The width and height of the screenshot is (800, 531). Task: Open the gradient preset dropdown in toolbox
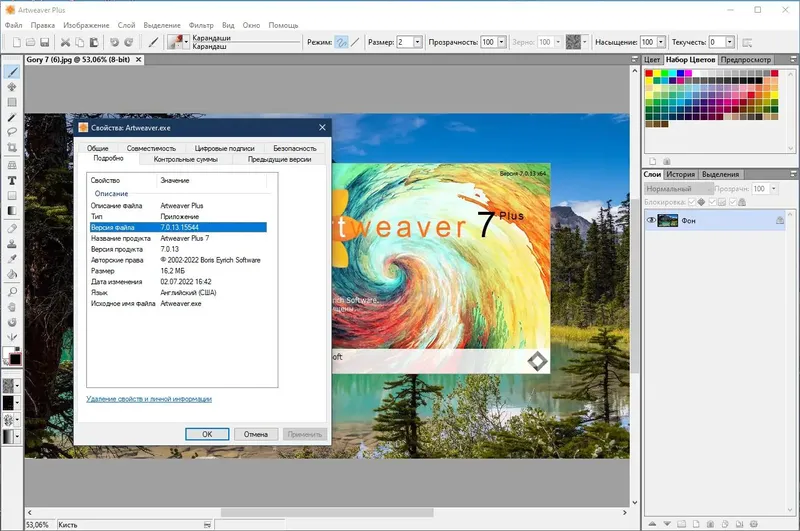pyautogui.click(x=17, y=437)
